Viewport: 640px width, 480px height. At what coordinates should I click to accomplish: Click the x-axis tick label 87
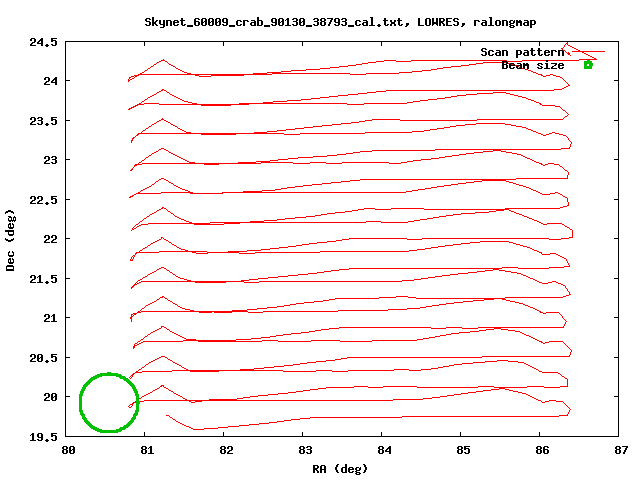(x=621, y=450)
